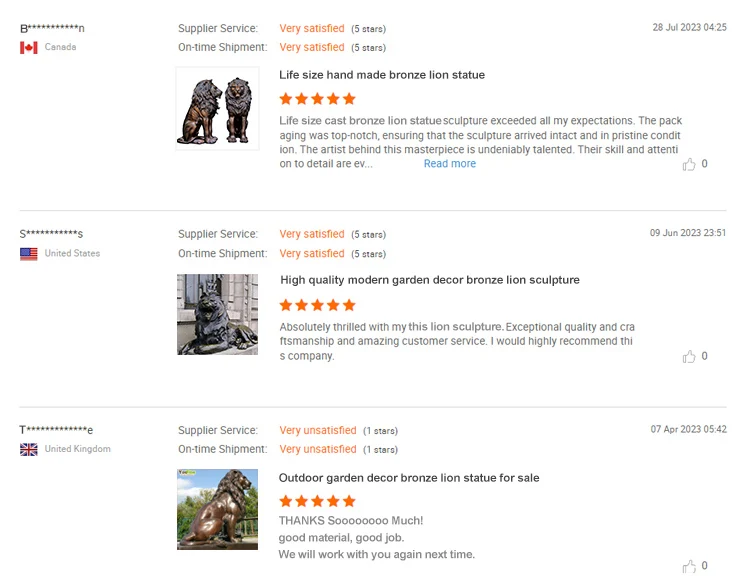Click reviewer name T**************e
The width and height of the screenshot is (750, 582).
click(x=56, y=430)
